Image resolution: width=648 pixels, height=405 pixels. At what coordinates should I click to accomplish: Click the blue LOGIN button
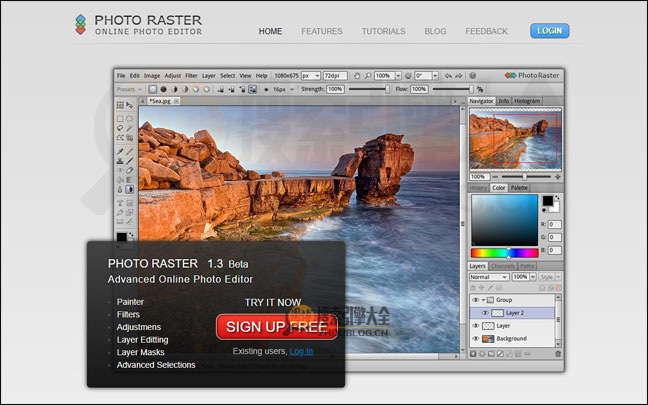[550, 31]
